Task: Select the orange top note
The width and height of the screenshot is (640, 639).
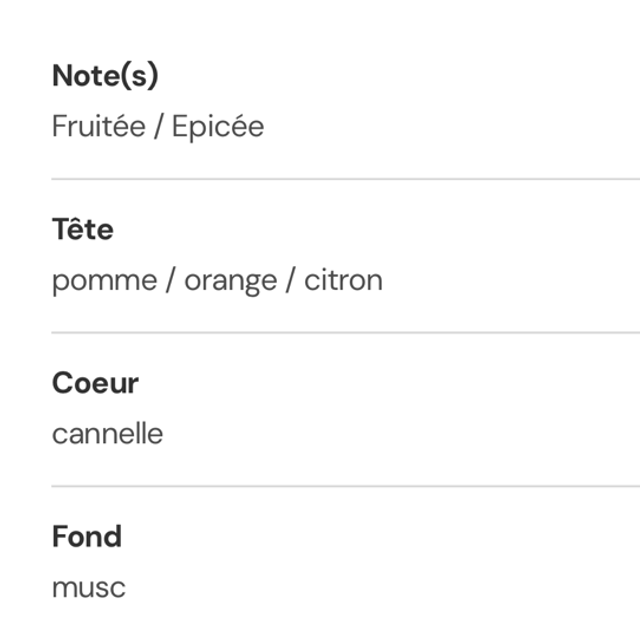Action: [x=230, y=281]
